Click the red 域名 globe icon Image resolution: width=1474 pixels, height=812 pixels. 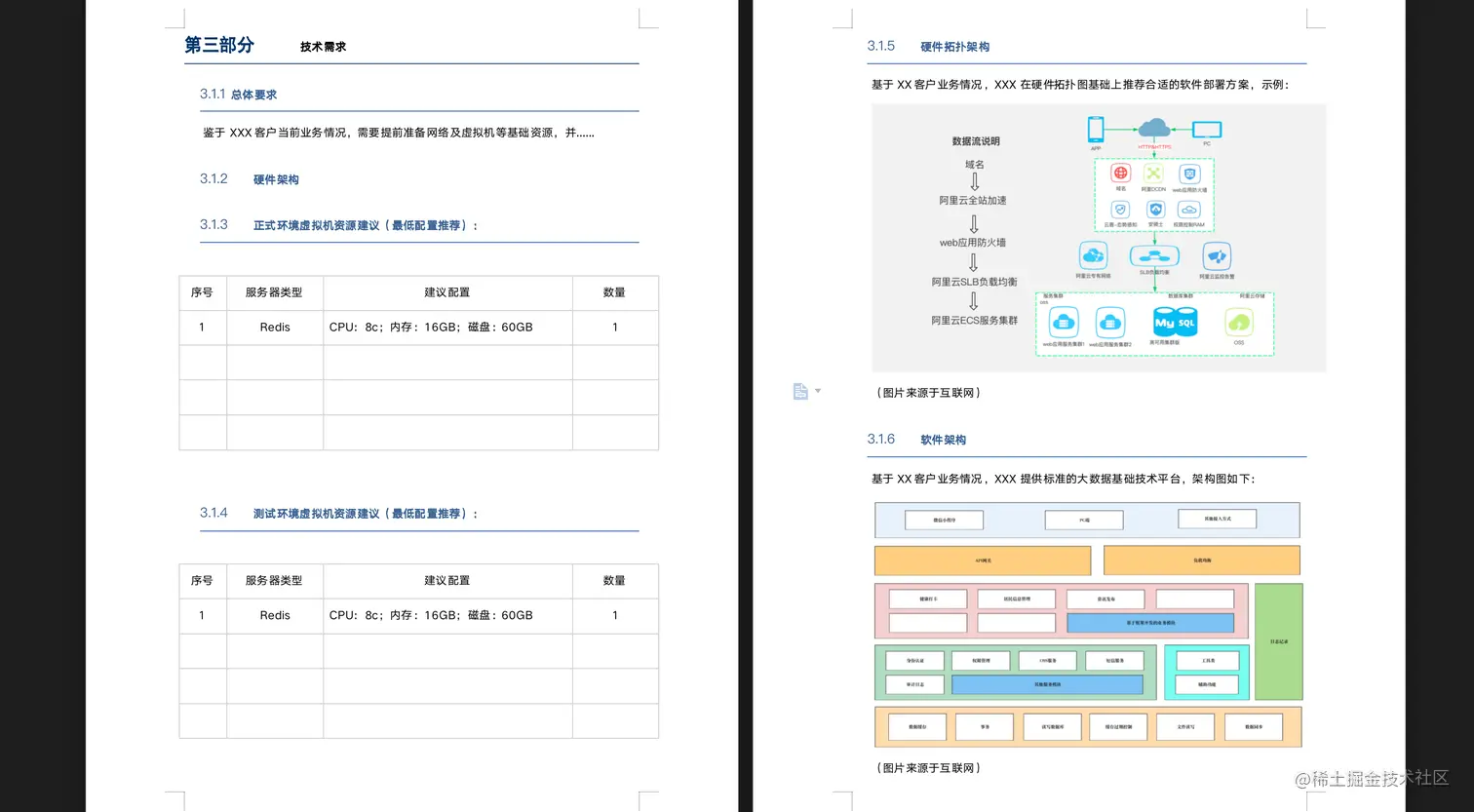coord(1121,174)
